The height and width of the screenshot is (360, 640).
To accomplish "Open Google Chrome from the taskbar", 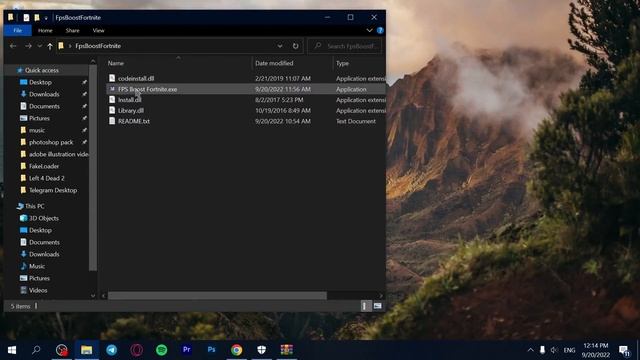I will (x=236, y=350).
